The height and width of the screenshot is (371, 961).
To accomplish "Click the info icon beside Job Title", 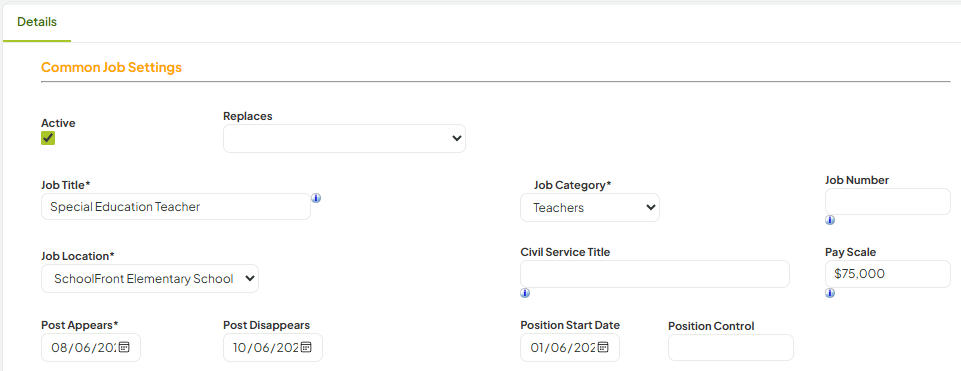I will 316,198.
